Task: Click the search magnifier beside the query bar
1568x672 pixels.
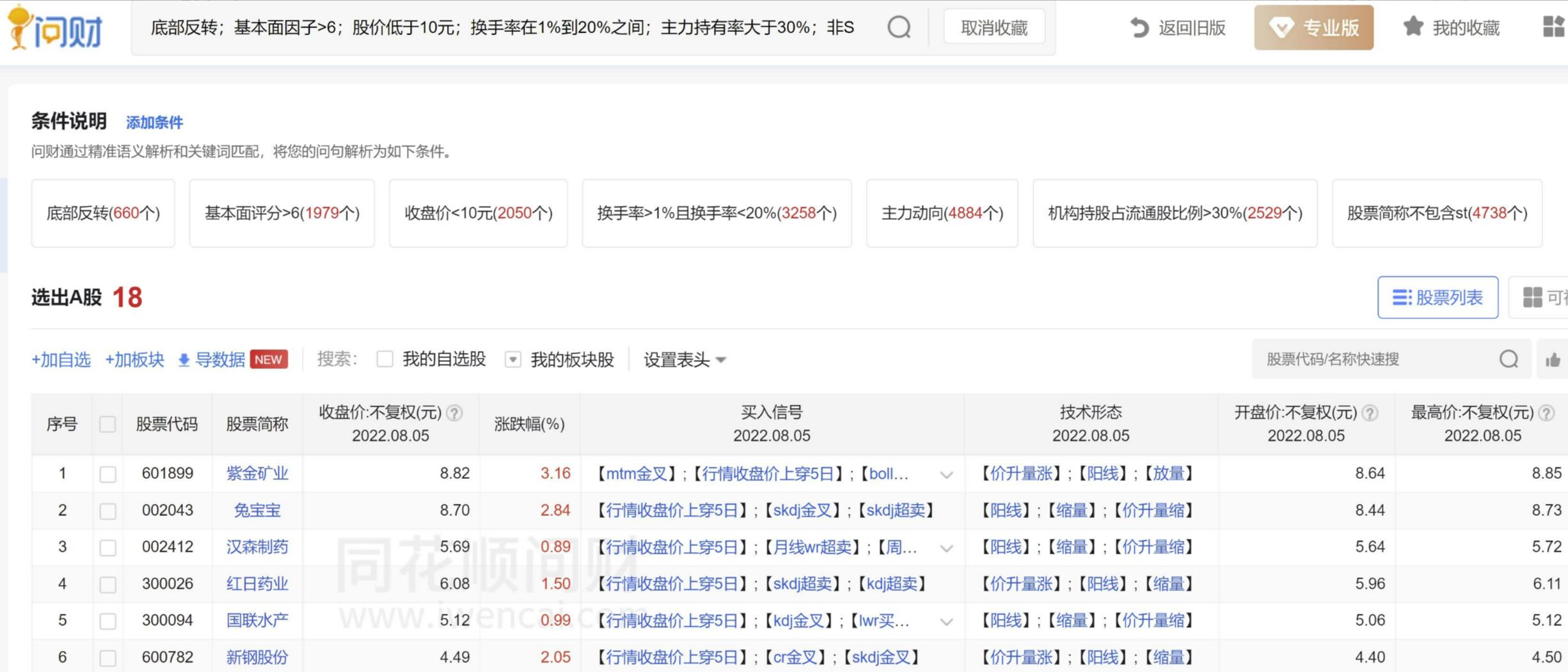Action: (898, 27)
